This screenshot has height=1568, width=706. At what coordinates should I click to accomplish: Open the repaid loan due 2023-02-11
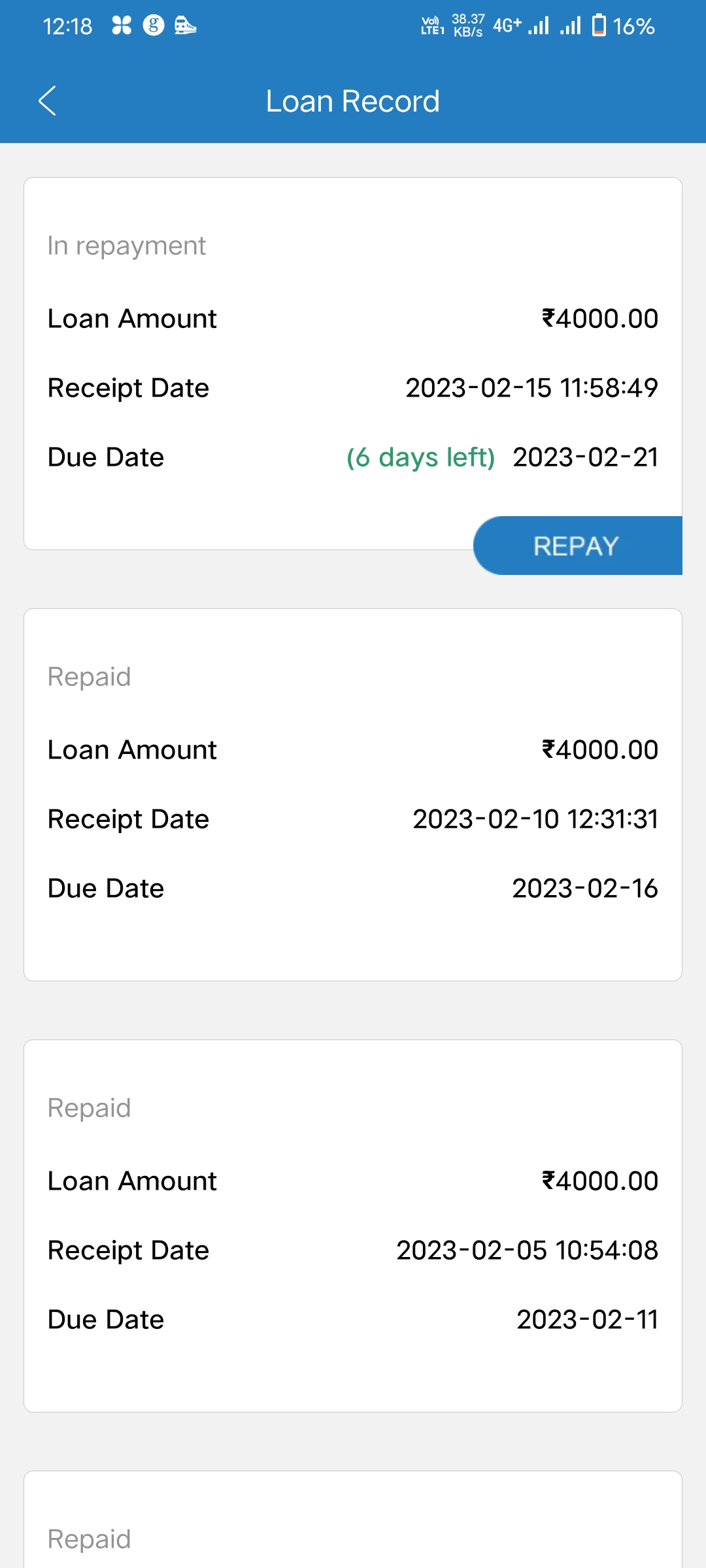click(x=353, y=1225)
